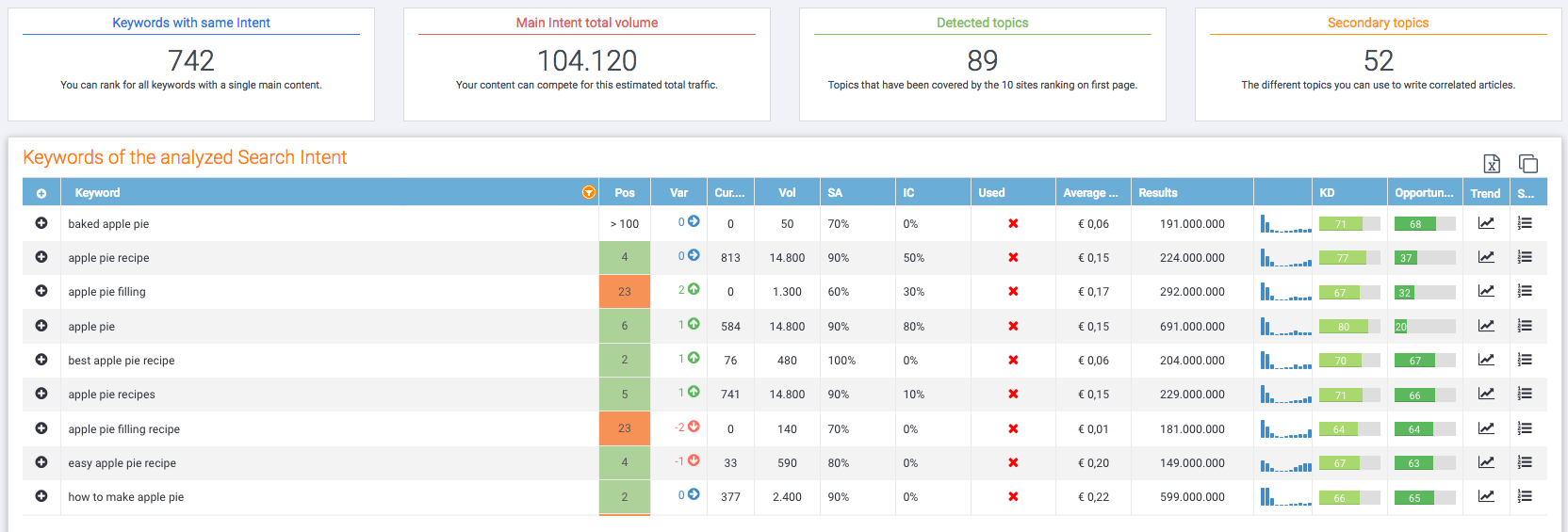Screen dimensions: 1568x532
Task: Click orange position 23 for apple pie filling
Action: (625, 292)
